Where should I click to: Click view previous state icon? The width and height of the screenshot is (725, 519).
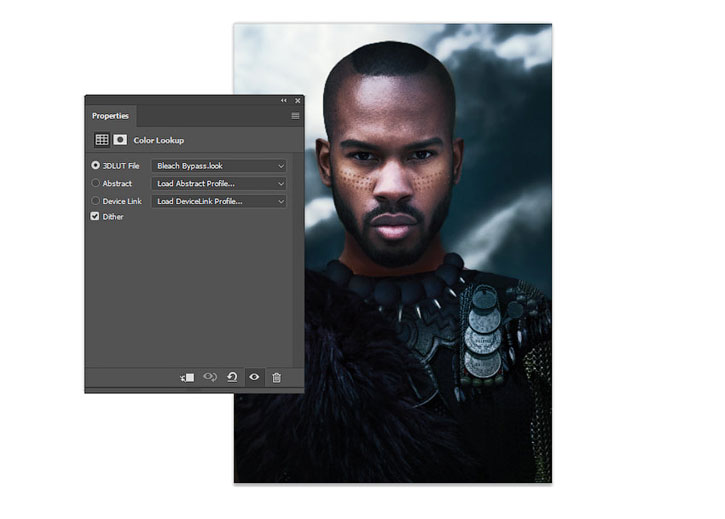[210, 377]
